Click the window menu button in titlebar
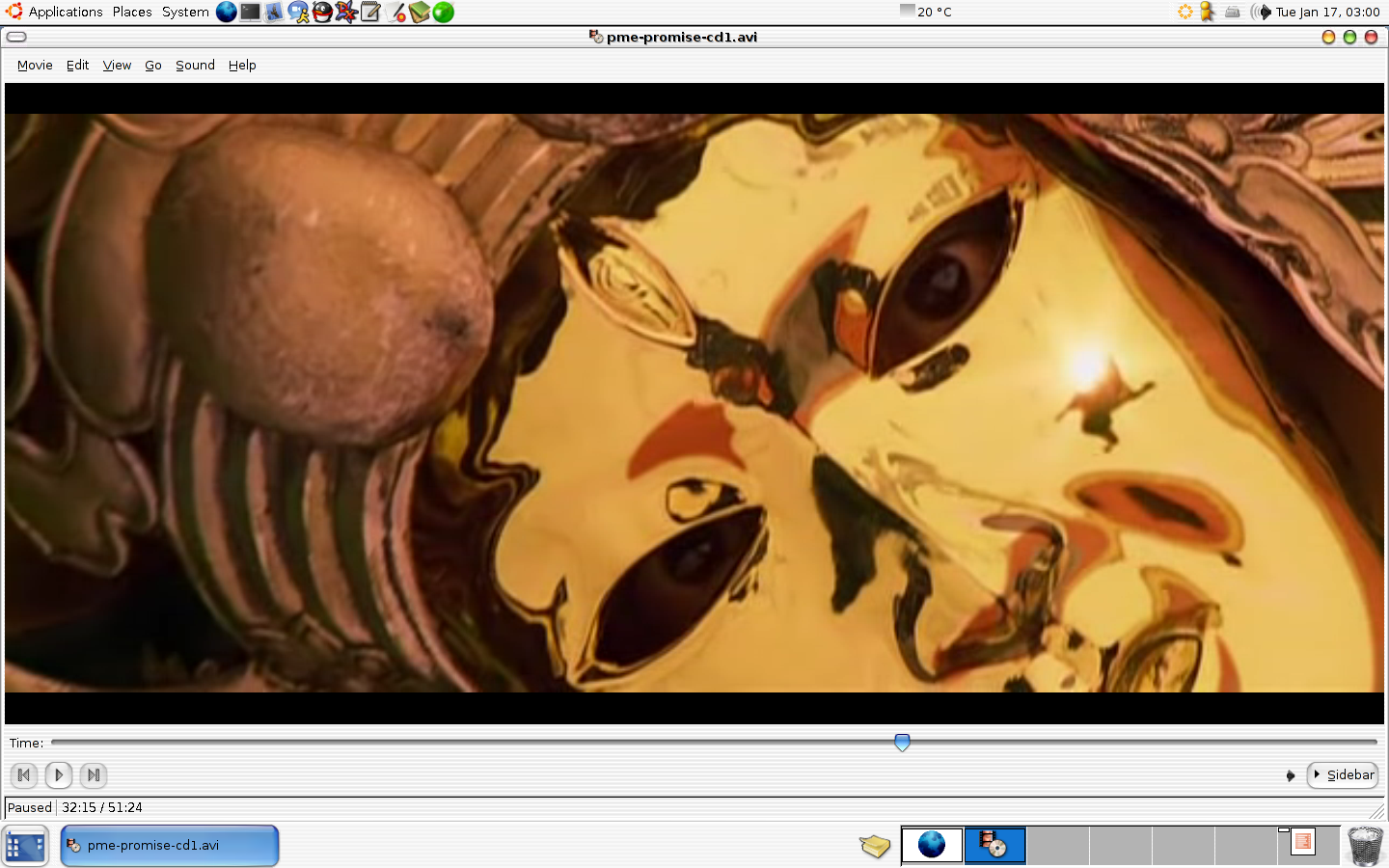The width and height of the screenshot is (1389, 868). click(16, 37)
